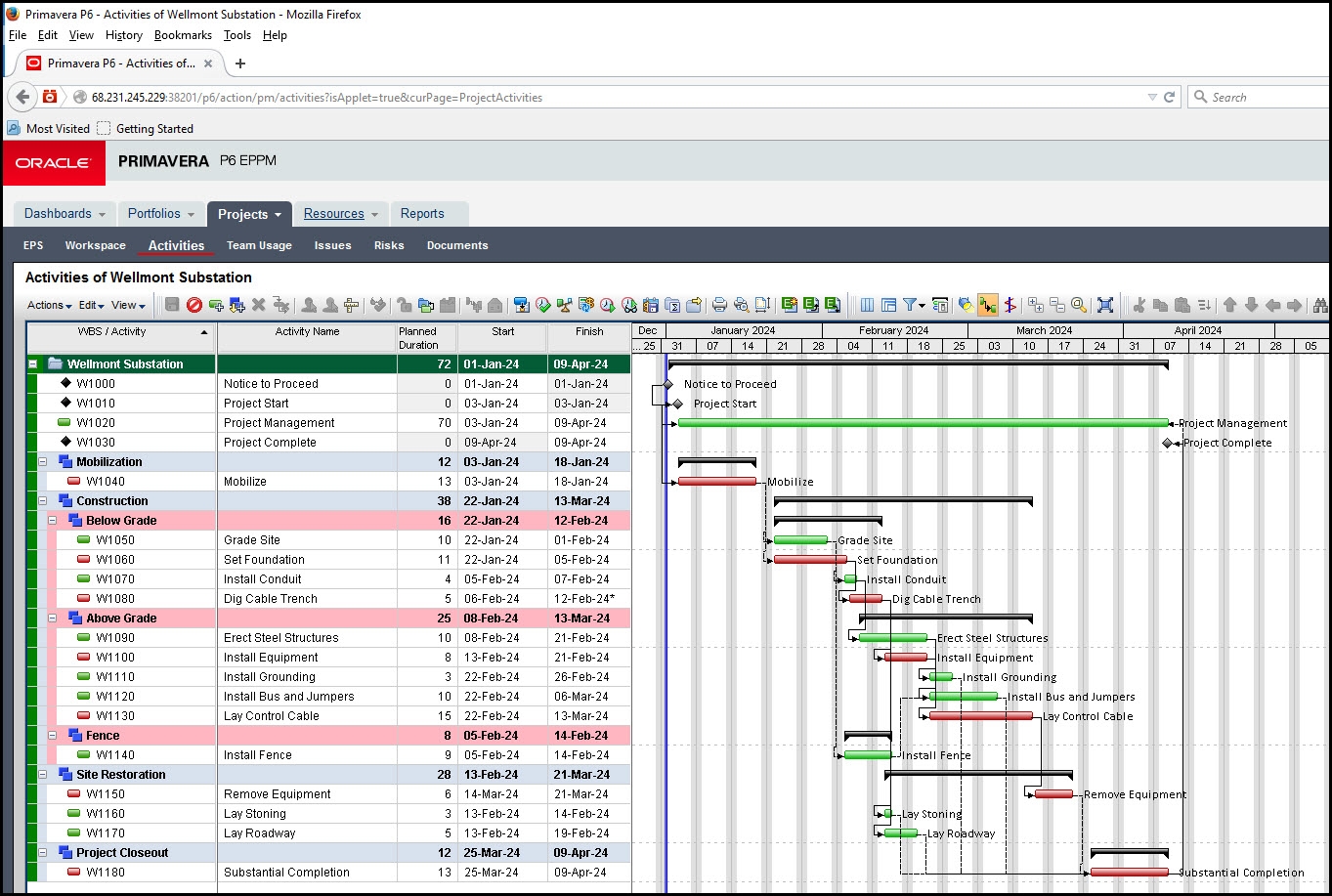The height and width of the screenshot is (896, 1332).
Task: Open the Getting Started bookmark
Action: coord(153,128)
